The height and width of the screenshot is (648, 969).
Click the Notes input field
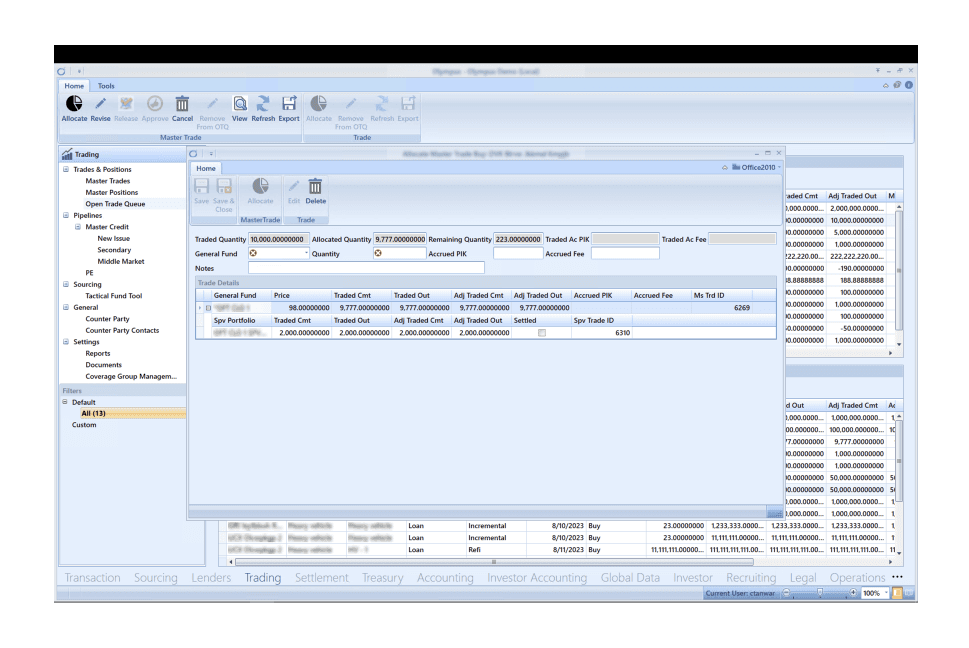366,268
